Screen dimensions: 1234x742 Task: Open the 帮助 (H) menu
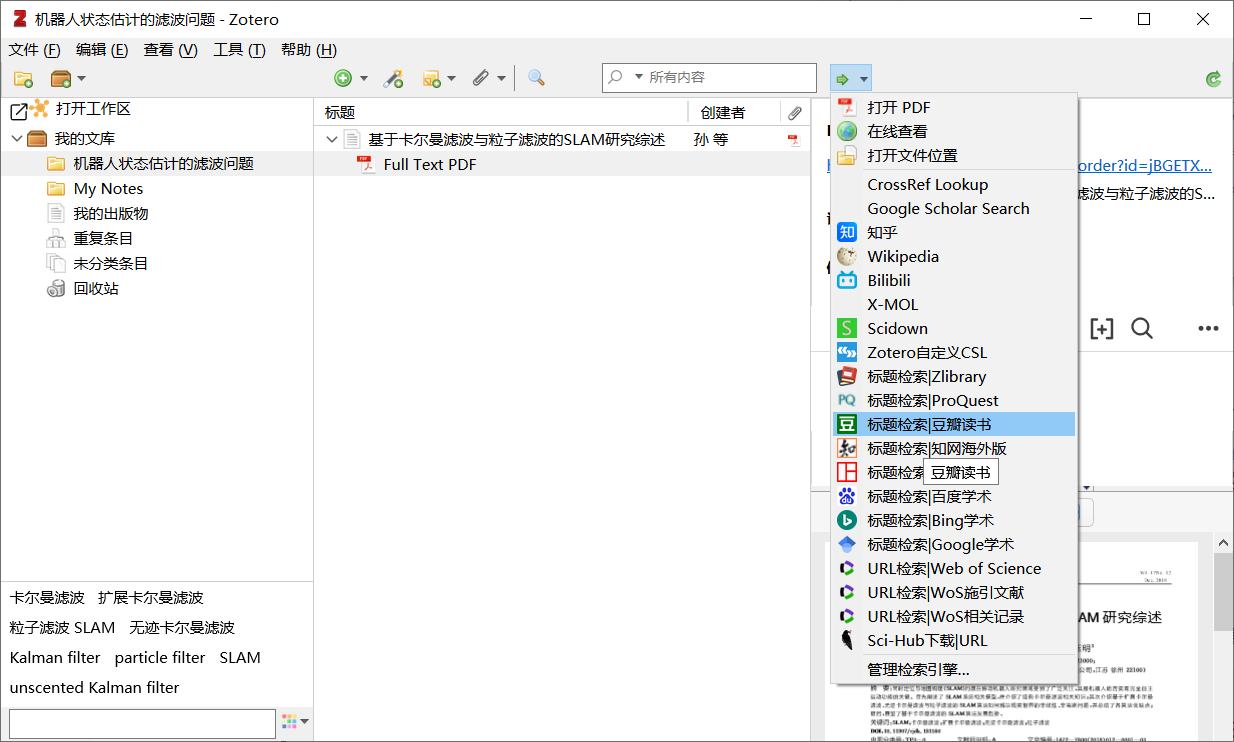(309, 50)
